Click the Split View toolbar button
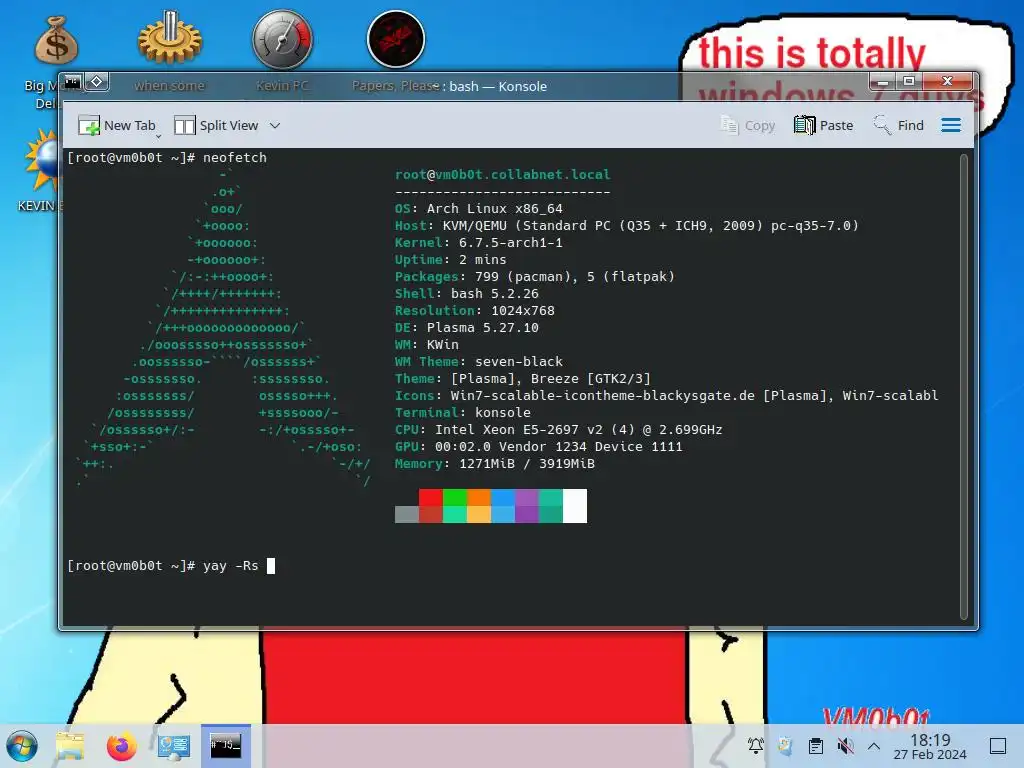This screenshot has height=768, width=1024. pos(217,125)
